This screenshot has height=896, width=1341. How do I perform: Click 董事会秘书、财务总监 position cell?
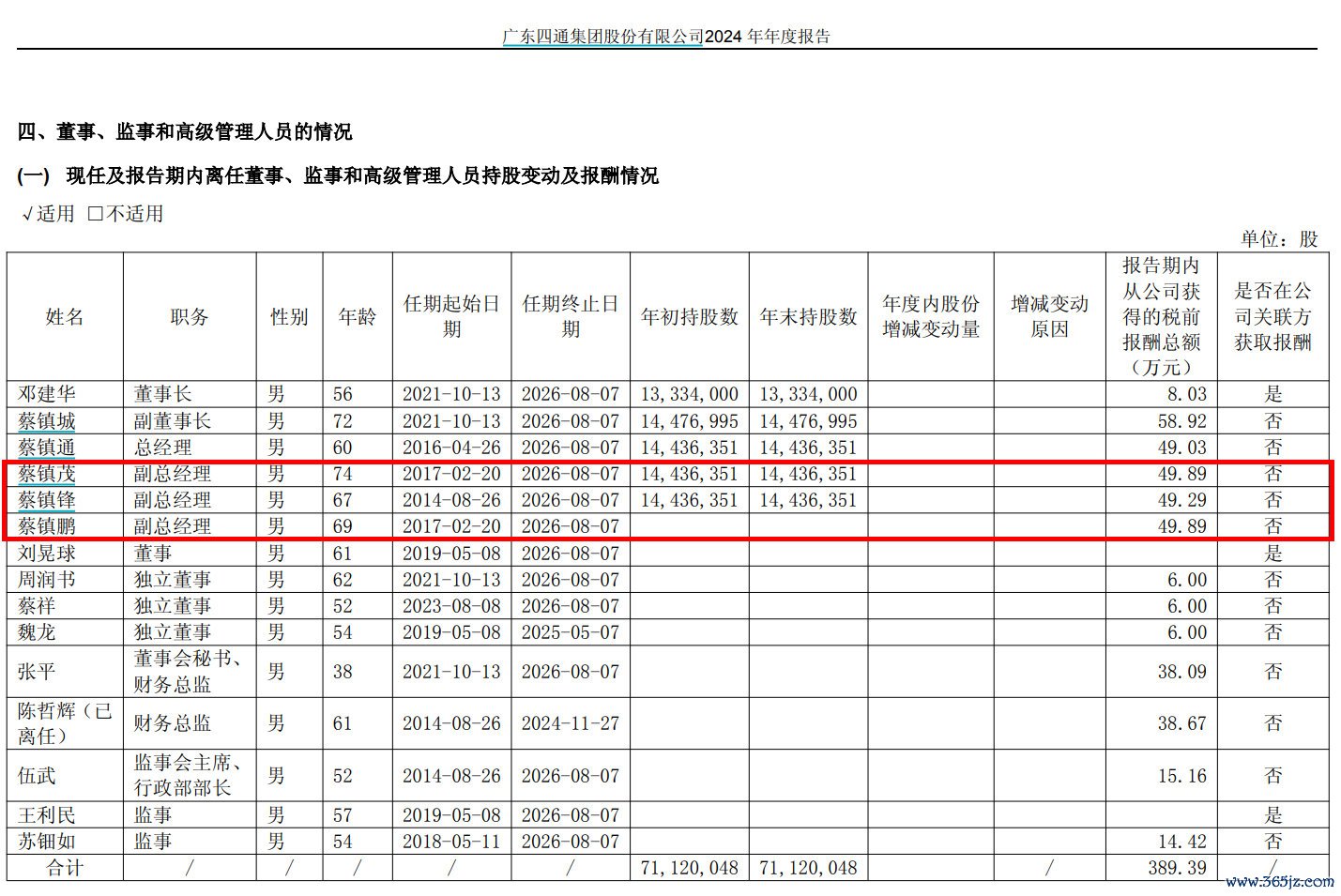(188, 672)
